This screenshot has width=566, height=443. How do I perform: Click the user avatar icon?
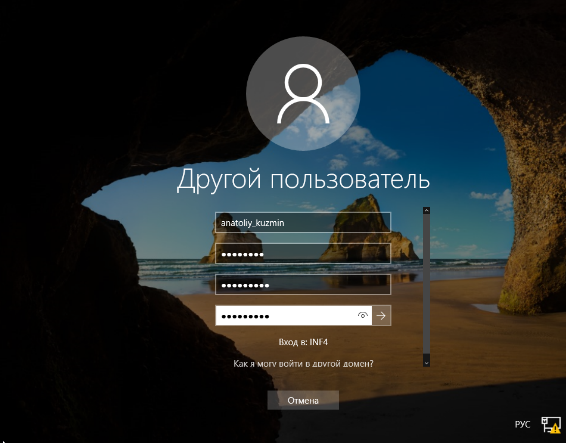coord(303,94)
